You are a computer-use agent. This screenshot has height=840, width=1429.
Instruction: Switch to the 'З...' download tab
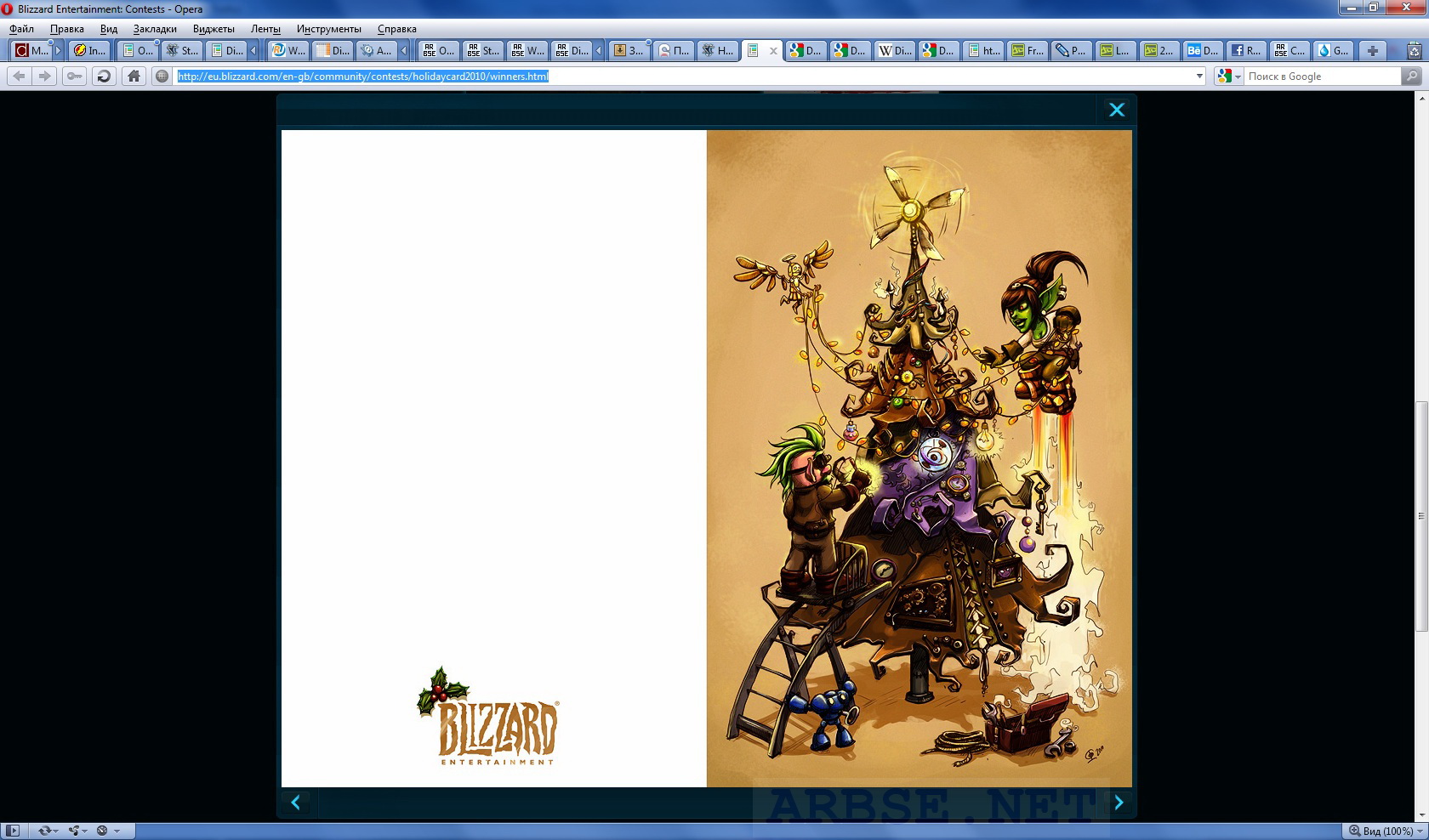click(629, 51)
